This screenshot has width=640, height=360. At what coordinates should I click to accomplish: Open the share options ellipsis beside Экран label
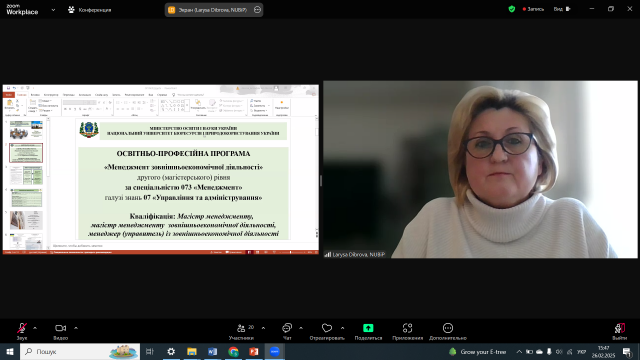tap(257, 10)
